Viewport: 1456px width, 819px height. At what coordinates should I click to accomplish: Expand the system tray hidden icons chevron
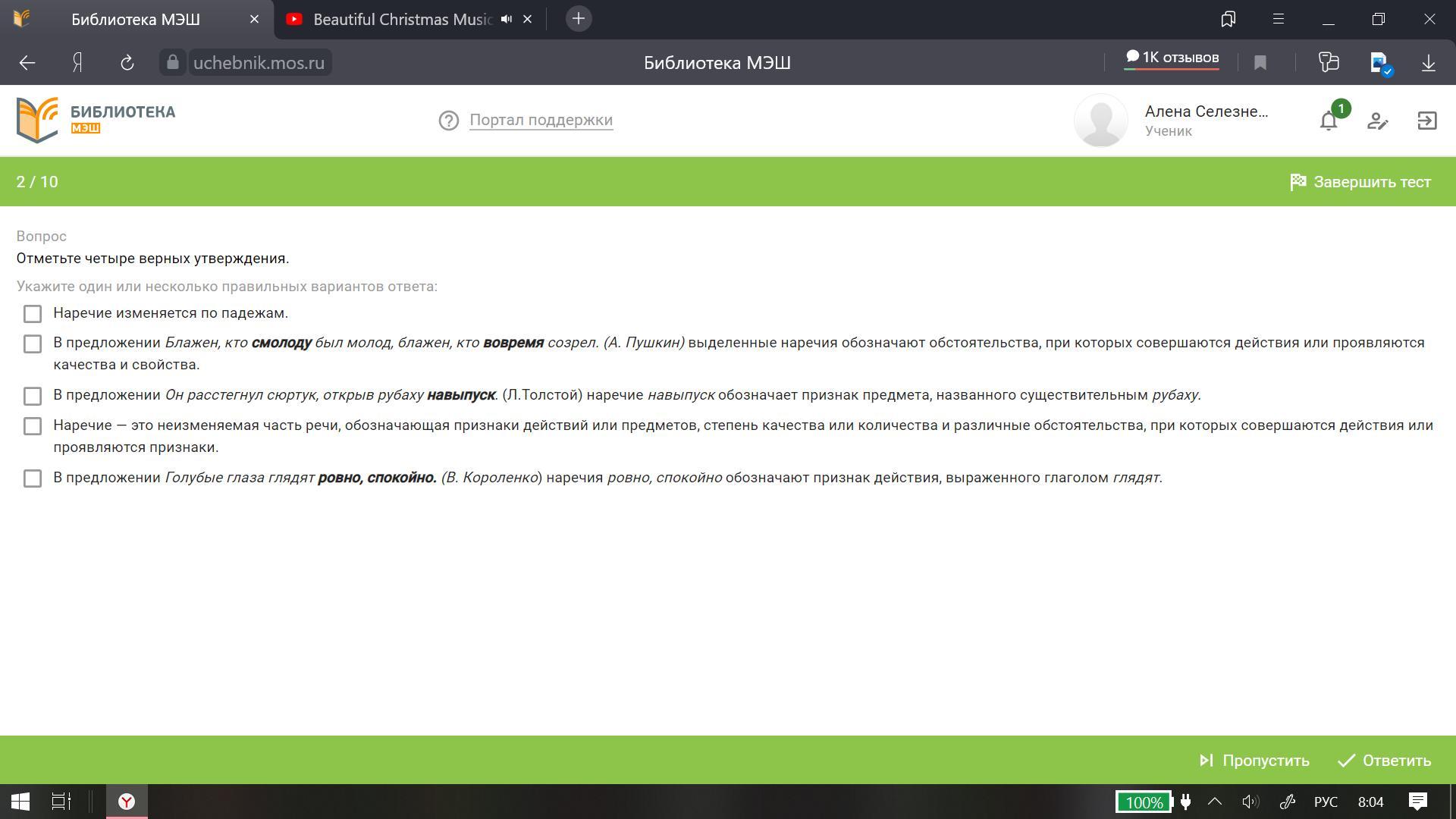(1214, 802)
